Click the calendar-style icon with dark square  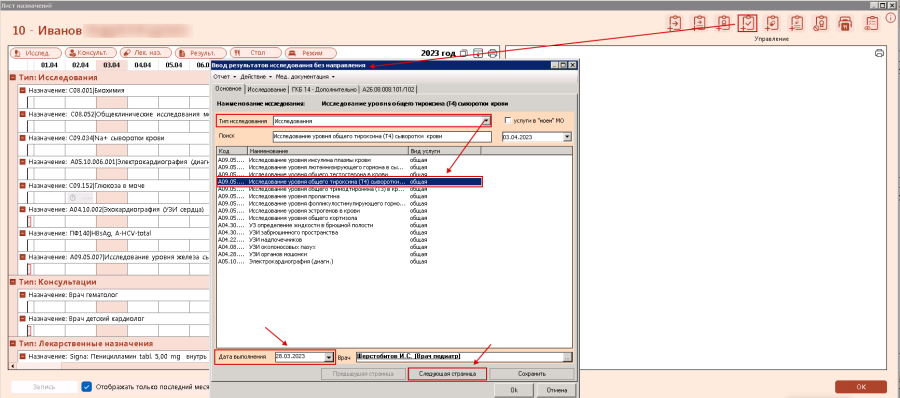pos(845,23)
